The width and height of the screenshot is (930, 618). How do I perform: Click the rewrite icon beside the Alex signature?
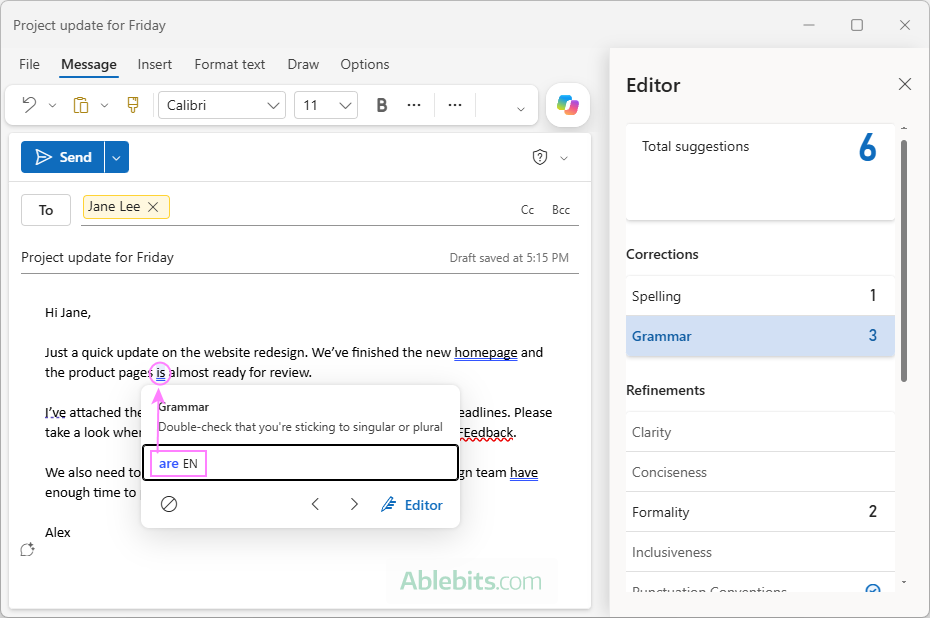pyautogui.click(x=27, y=550)
